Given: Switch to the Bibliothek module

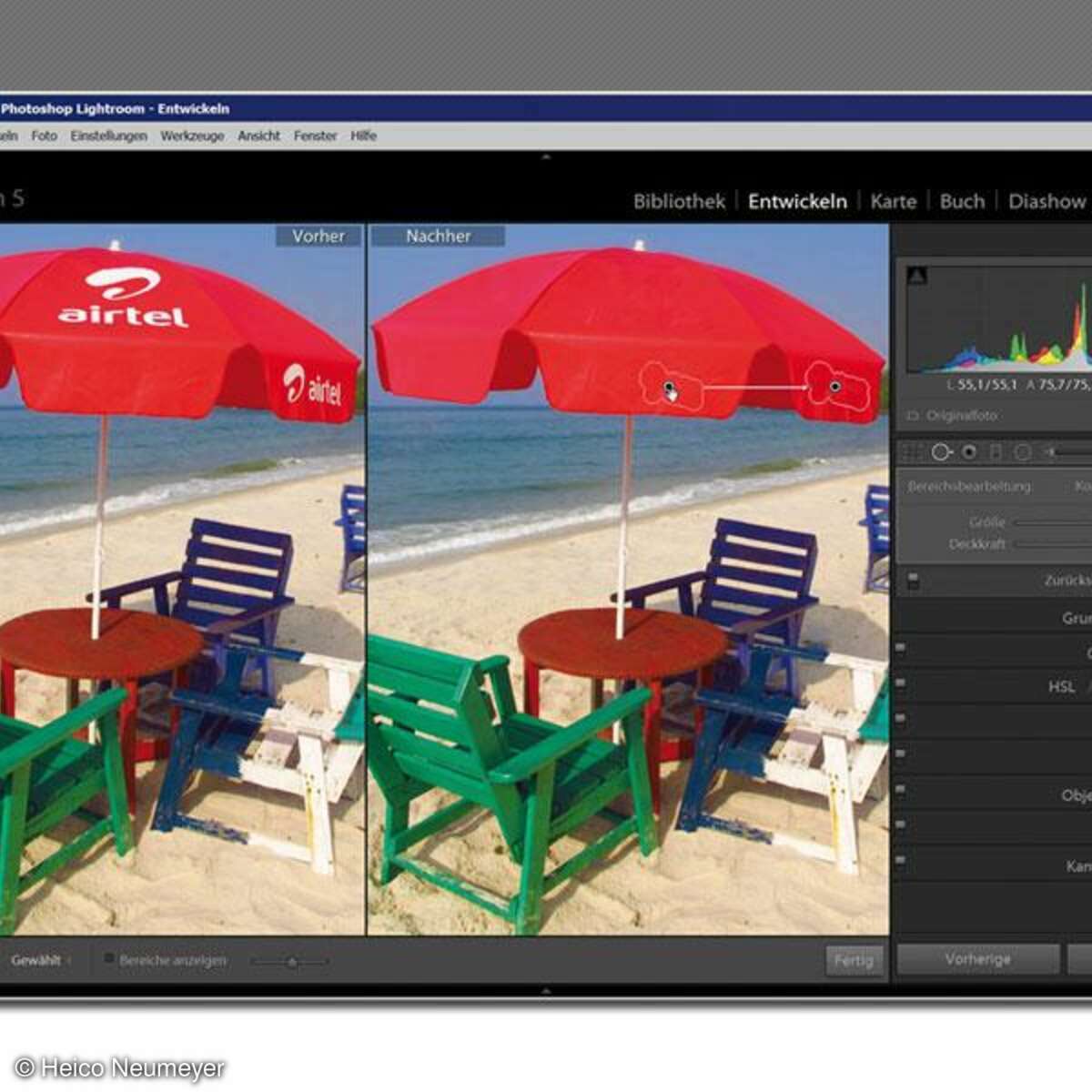Looking at the screenshot, I should (x=679, y=201).
